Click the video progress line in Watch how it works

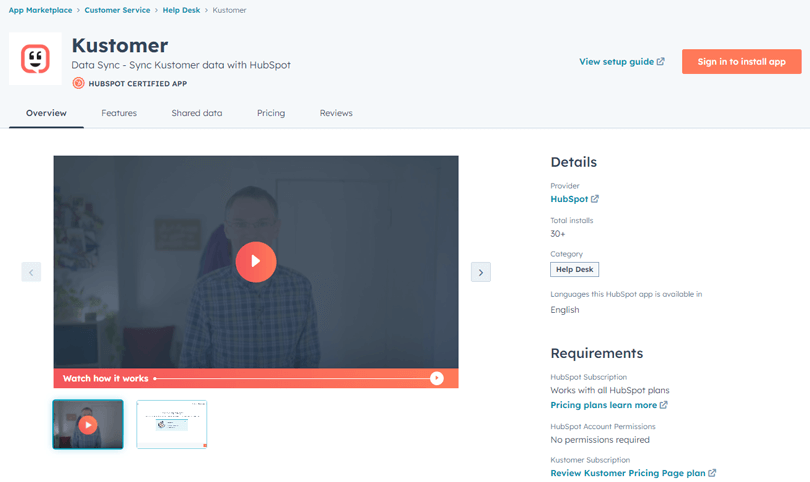292,378
